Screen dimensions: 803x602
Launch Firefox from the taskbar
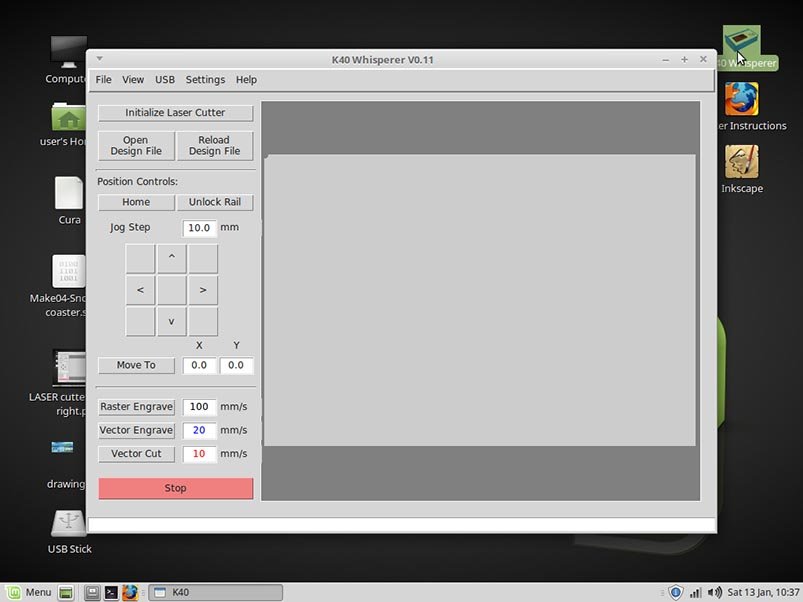point(130,592)
